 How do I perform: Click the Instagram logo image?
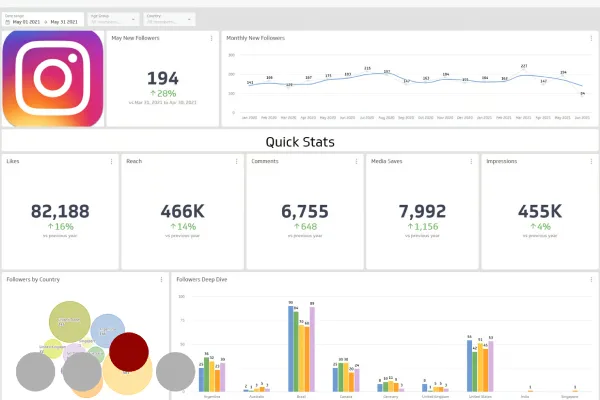(x=53, y=78)
